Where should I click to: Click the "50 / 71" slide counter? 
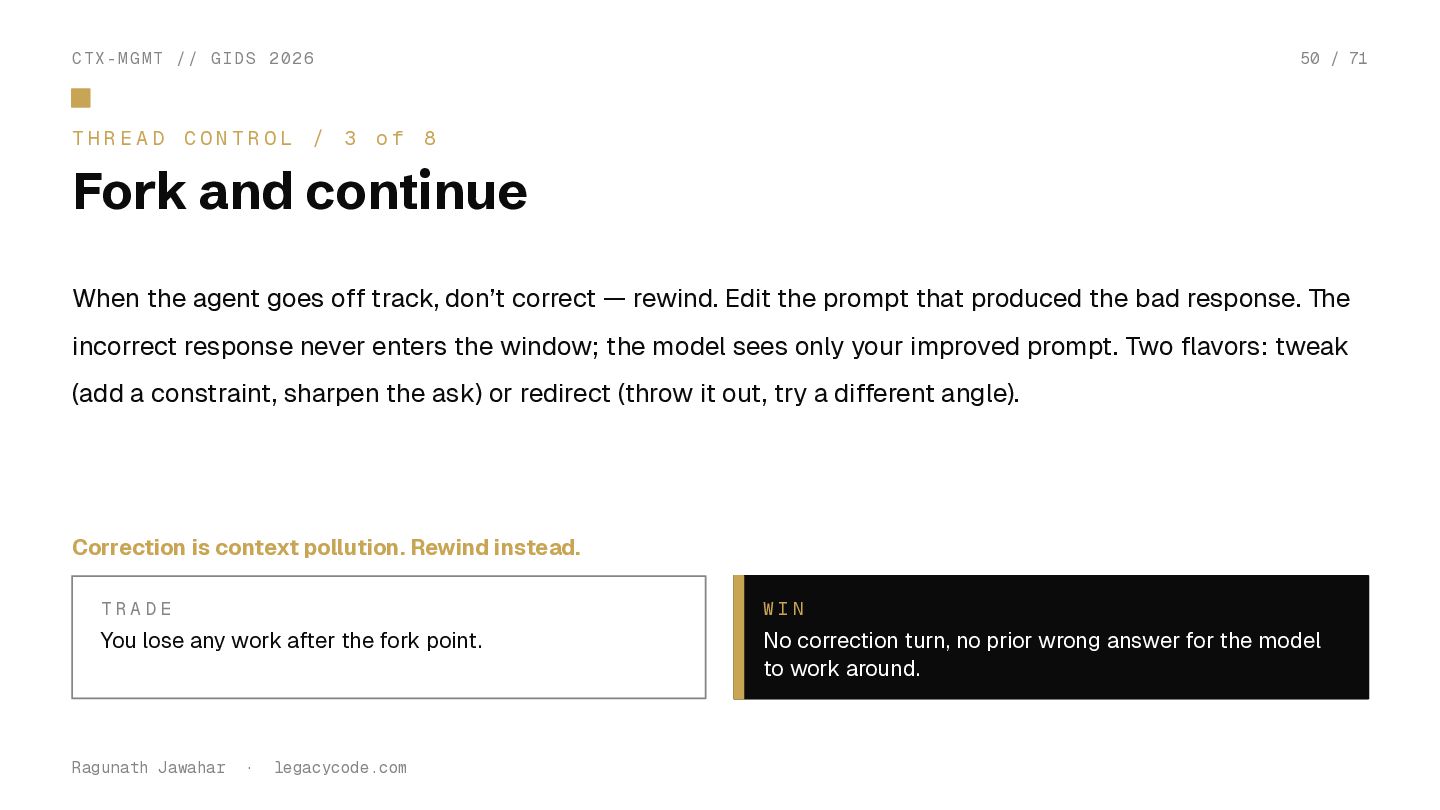[x=1333, y=59]
